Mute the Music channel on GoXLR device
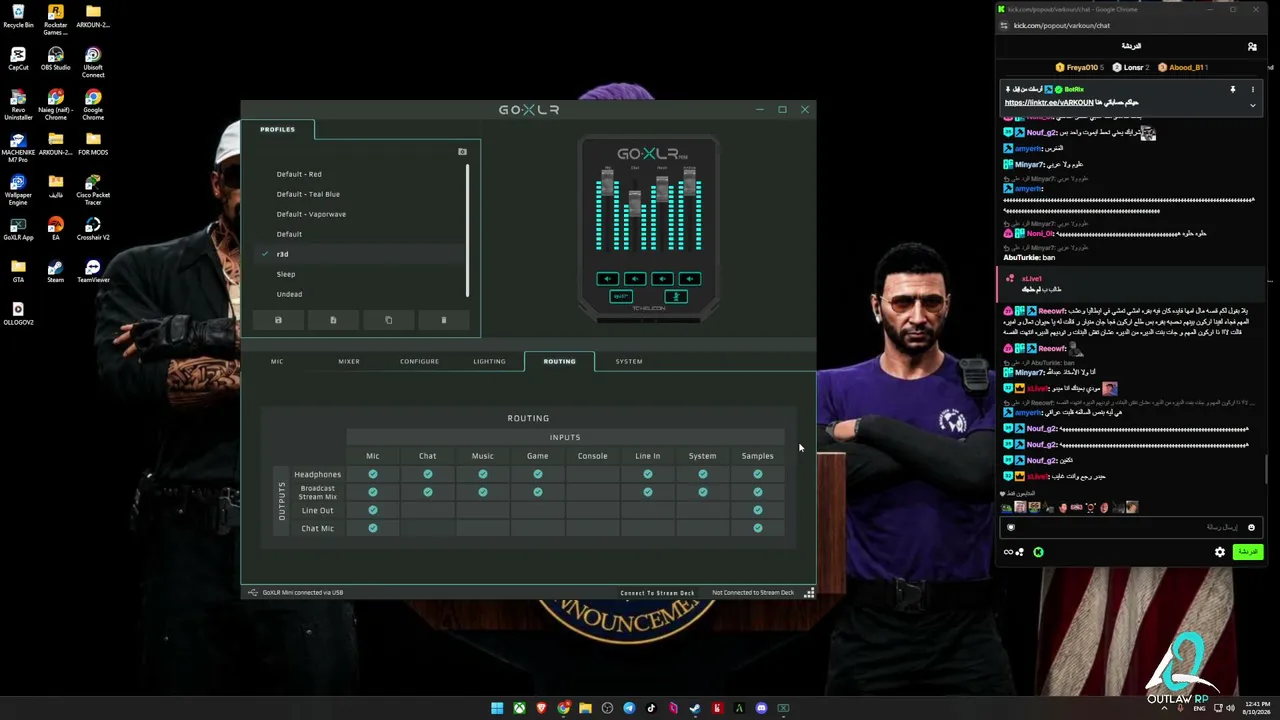Viewport: 1280px width, 720px height. 662,279
